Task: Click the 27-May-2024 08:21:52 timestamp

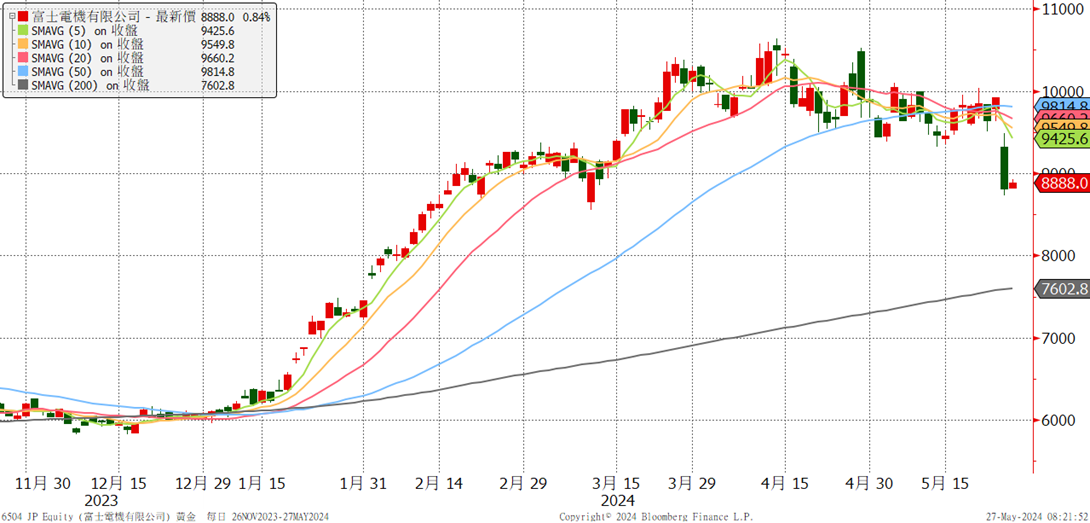Action: (1037, 517)
